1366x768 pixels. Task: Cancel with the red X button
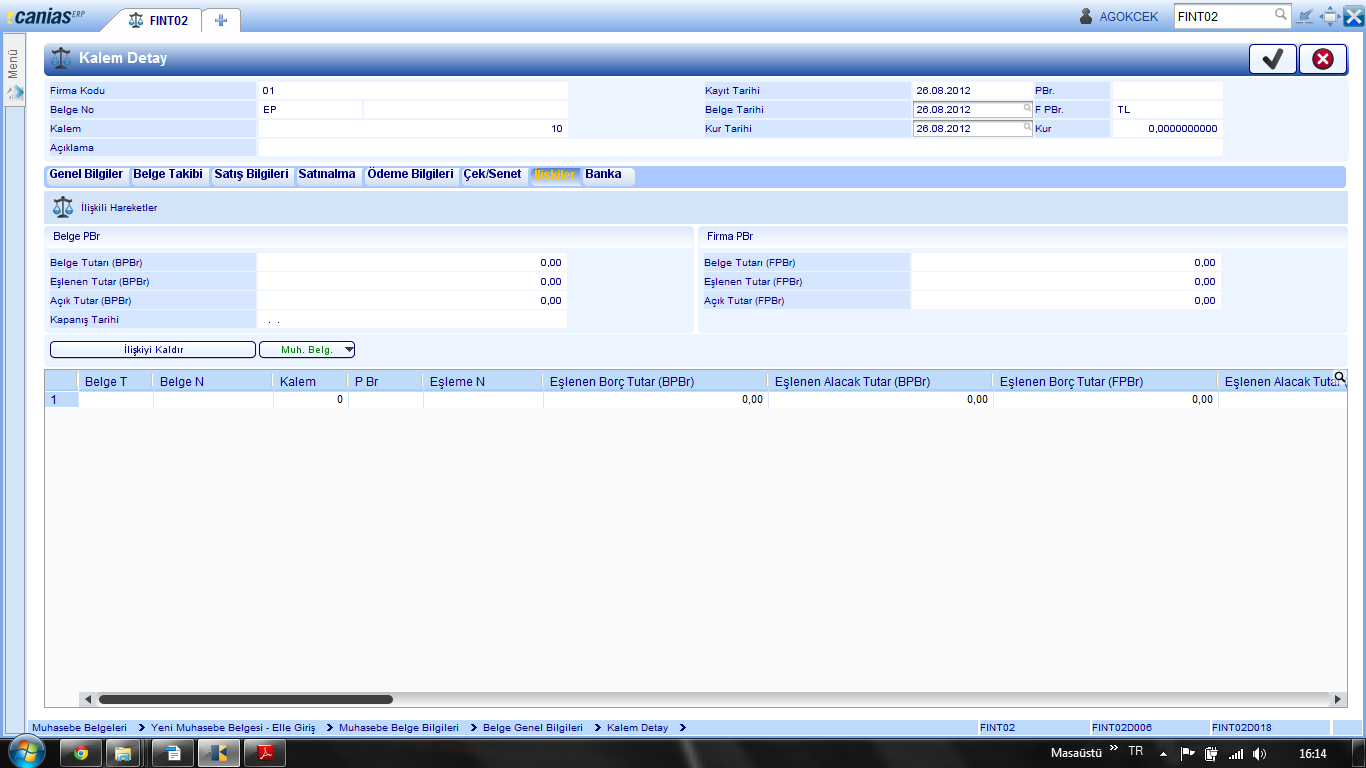tap(1323, 59)
